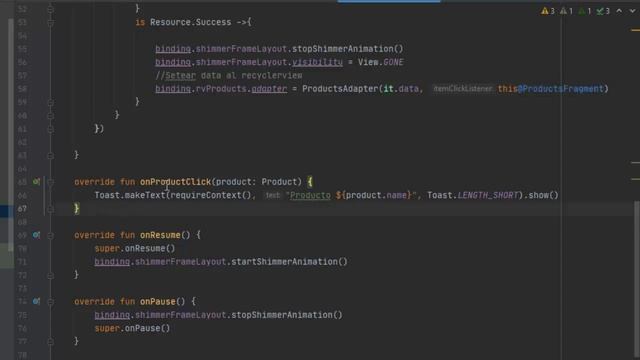Viewport: 640px width, 360px height.
Task: Click the topmost warning stripe mark on the scrollbar
Action: coord(635,30)
